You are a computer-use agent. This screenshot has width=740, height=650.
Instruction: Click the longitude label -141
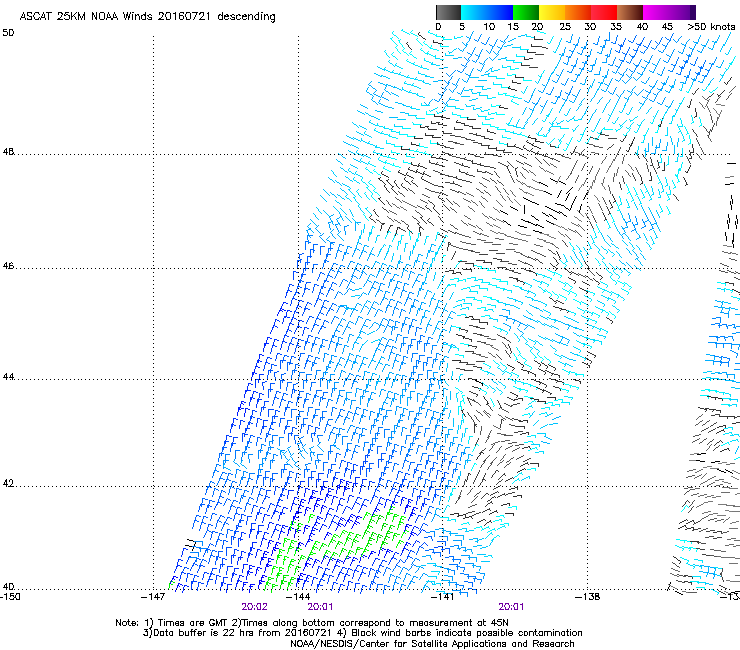pos(443,597)
